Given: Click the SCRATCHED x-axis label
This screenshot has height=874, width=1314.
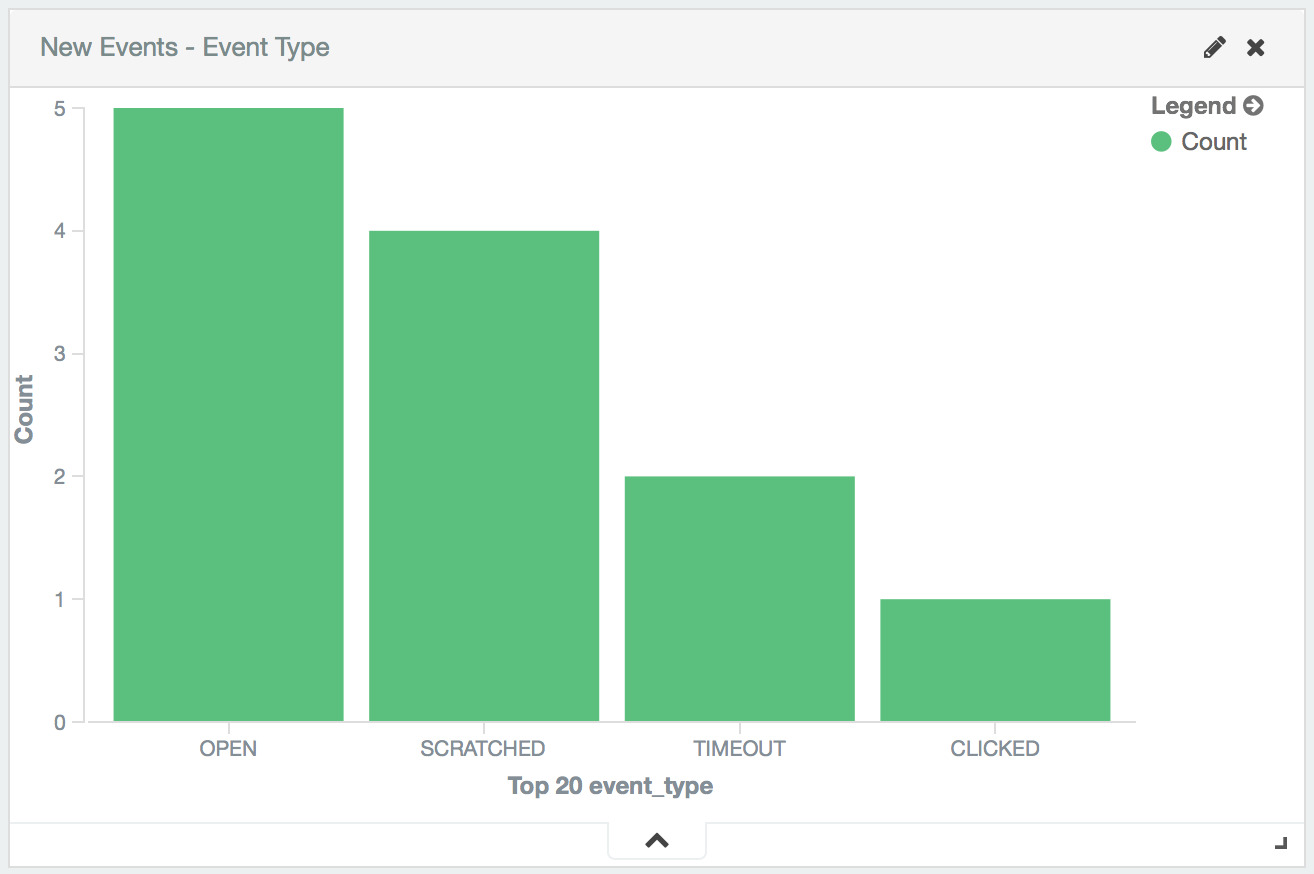Looking at the screenshot, I should (483, 748).
